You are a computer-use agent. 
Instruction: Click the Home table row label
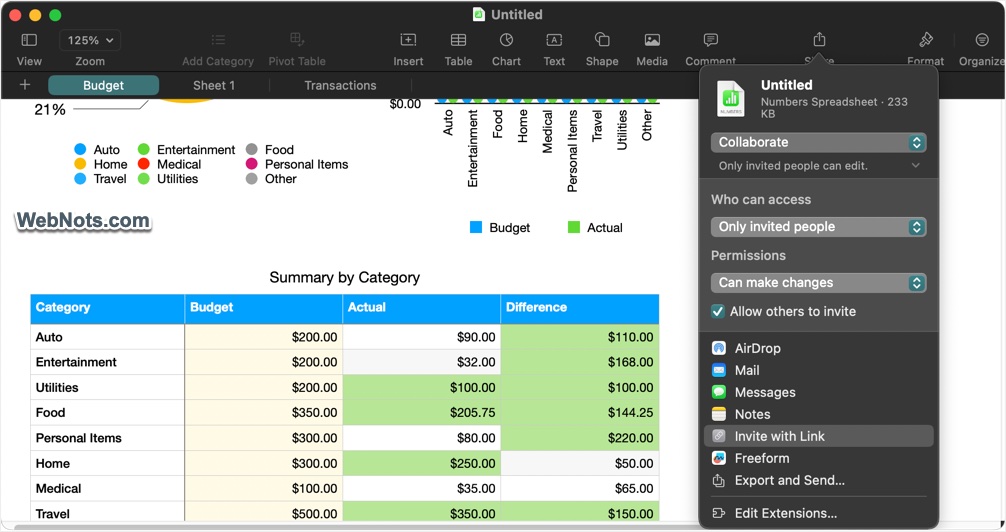click(53, 463)
